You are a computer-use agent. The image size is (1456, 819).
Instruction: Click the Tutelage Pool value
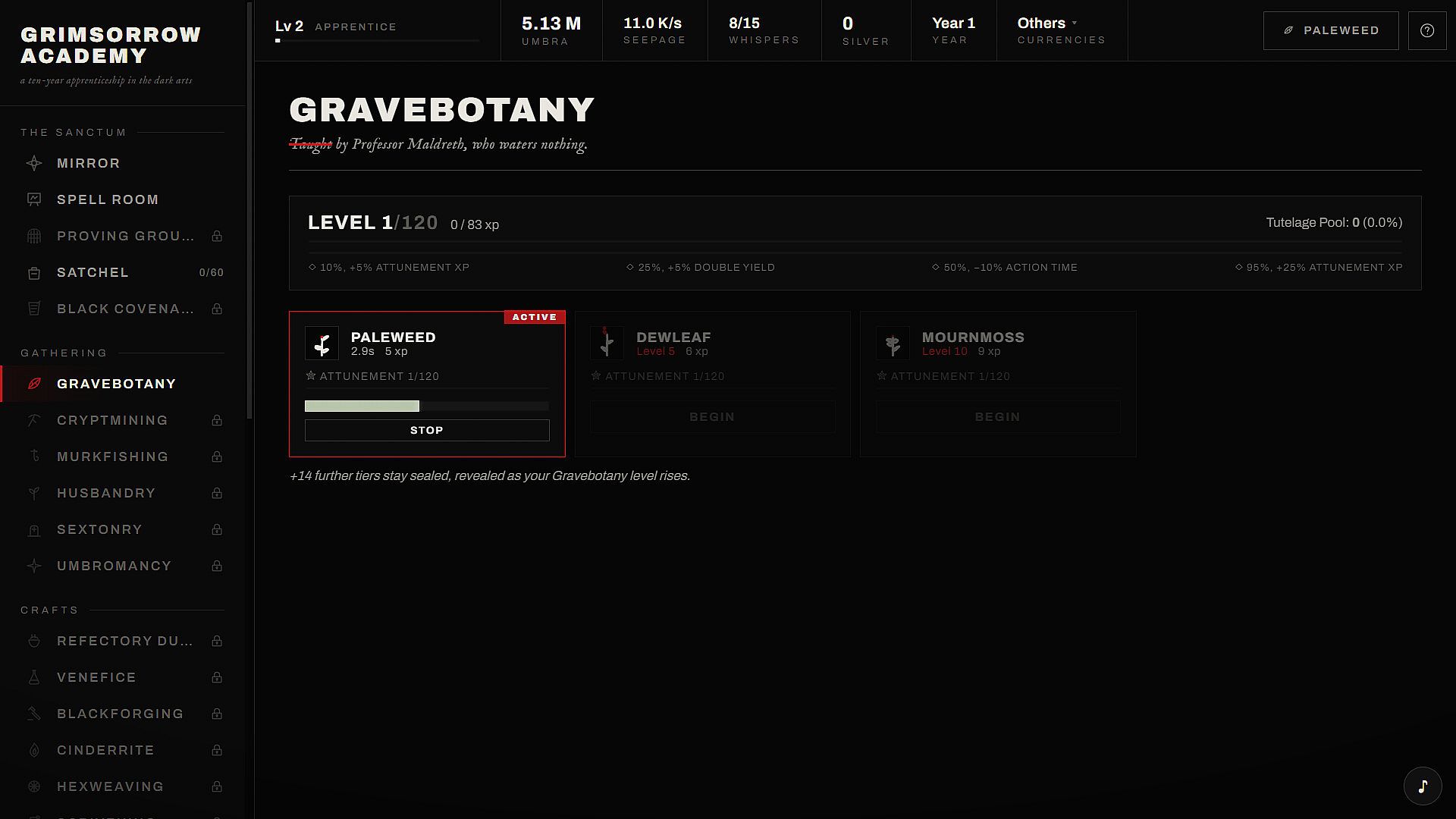pos(1334,222)
